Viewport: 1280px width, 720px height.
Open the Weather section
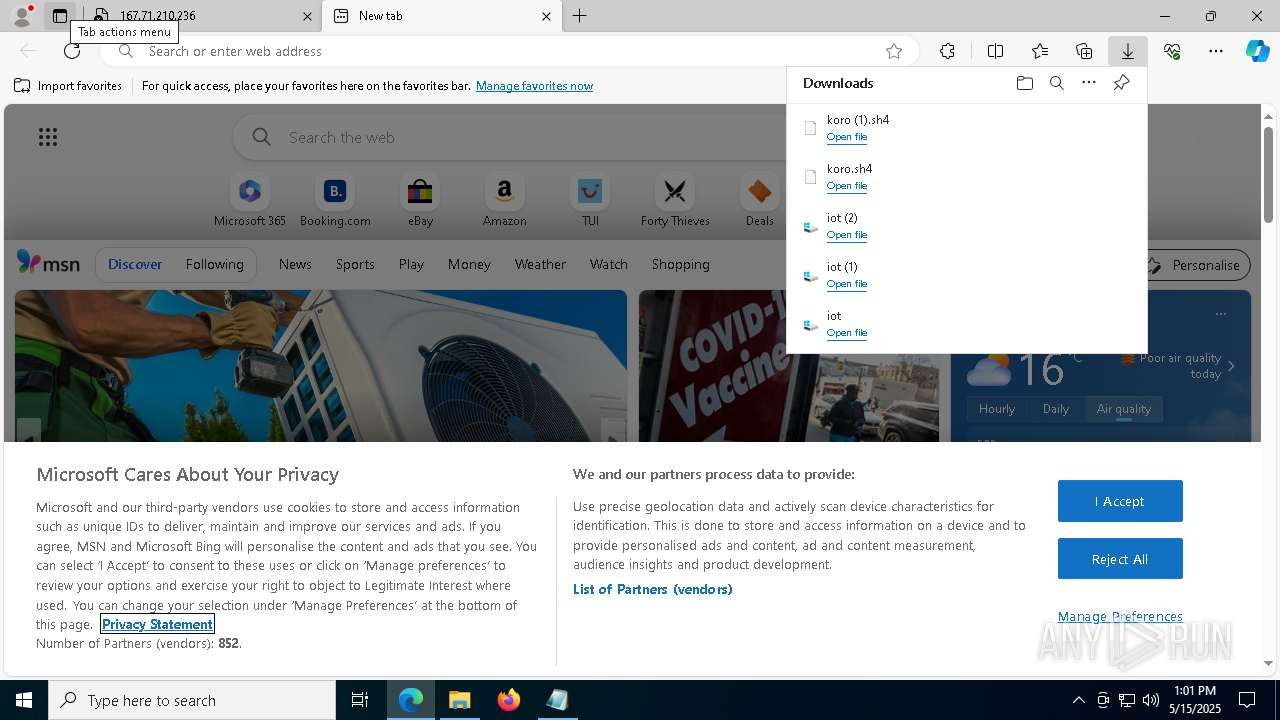click(540, 264)
